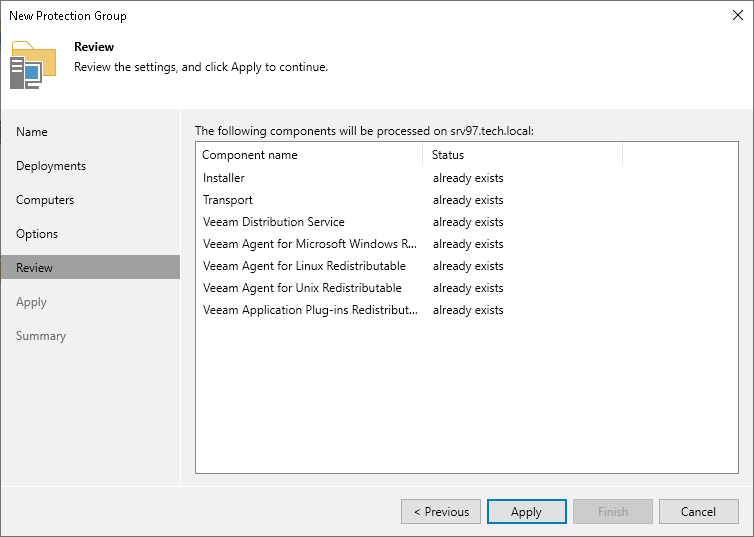Select the Installer component row
Screen dimensions: 754x537
(466, 178)
